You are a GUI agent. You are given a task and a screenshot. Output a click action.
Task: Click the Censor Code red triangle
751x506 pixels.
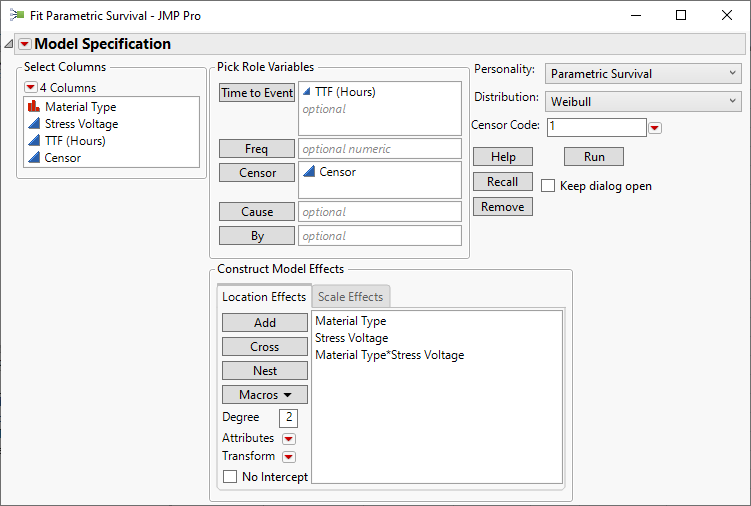click(x=655, y=127)
